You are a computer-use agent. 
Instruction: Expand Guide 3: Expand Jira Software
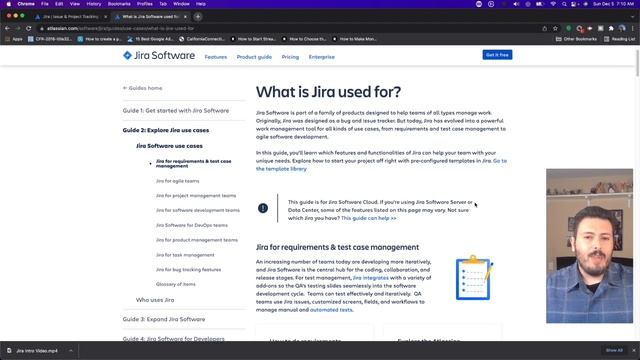click(164, 319)
